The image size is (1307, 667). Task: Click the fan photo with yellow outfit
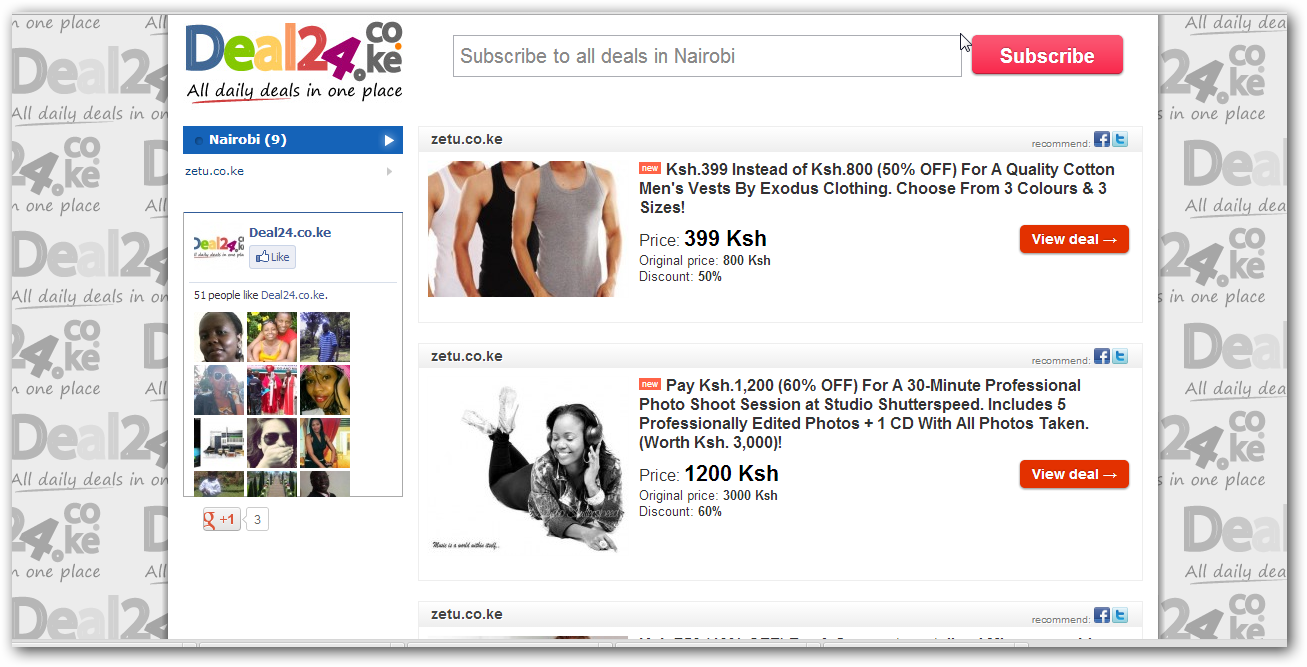tap(272, 337)
